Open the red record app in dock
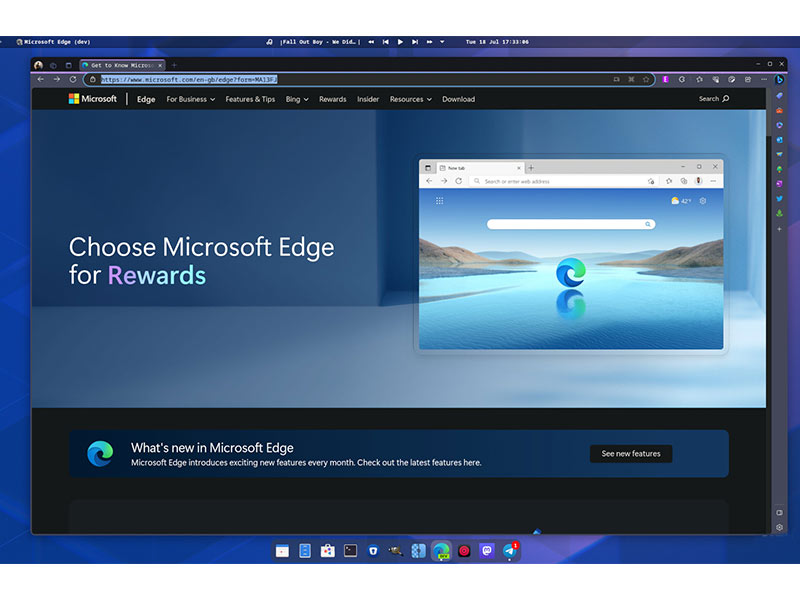Image resolution: width=800 pixels, height=600 pixels. click(464, 551)
